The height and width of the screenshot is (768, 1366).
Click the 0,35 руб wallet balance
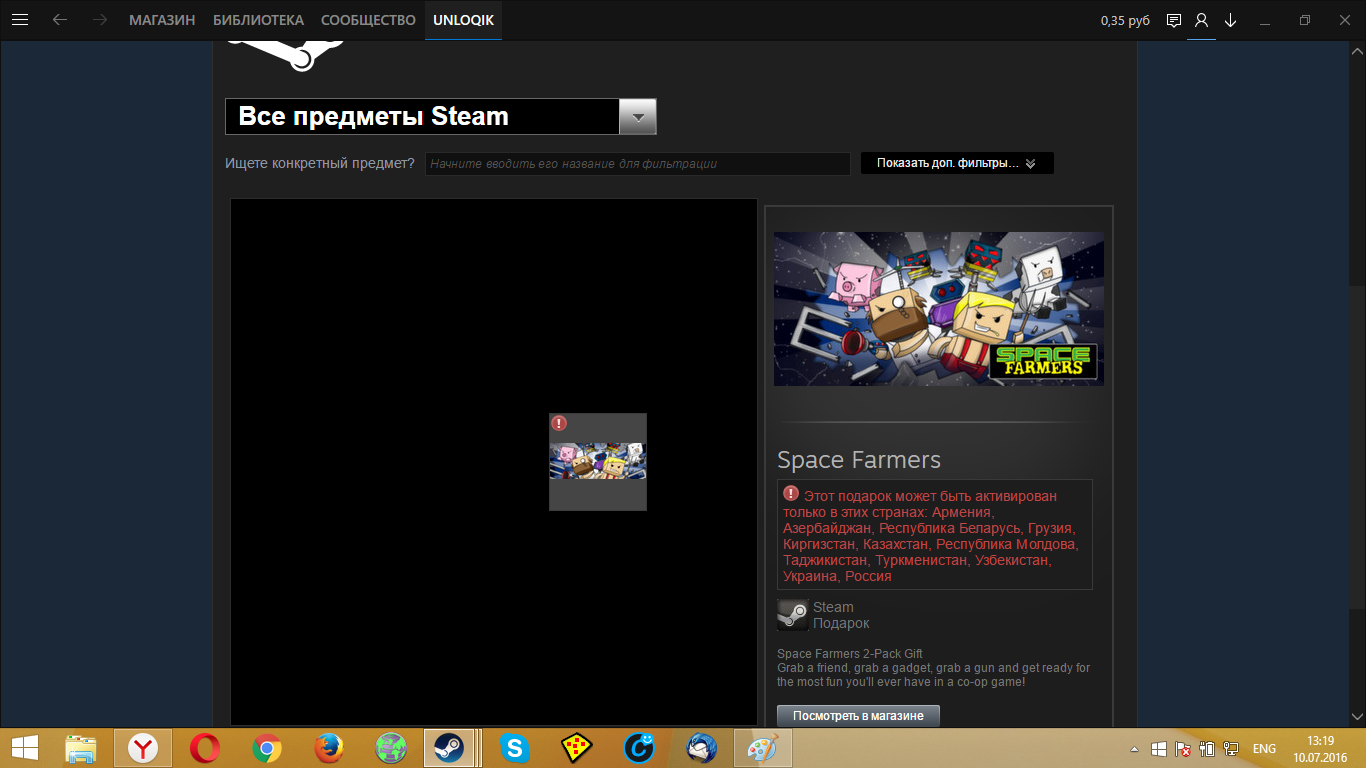click(x=1125, y=21)
